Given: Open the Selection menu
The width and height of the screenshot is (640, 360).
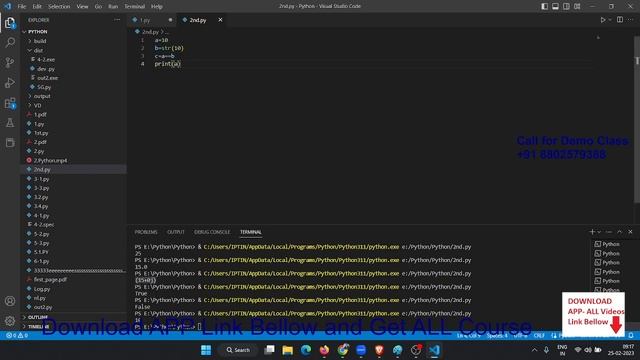Looking at the screenshot, I should coord(59,6).
